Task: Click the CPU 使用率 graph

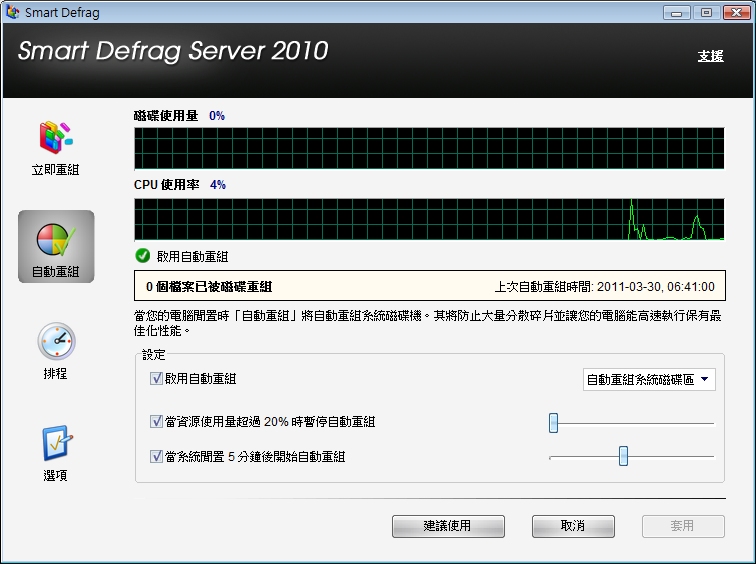Action: click(429, 220)
